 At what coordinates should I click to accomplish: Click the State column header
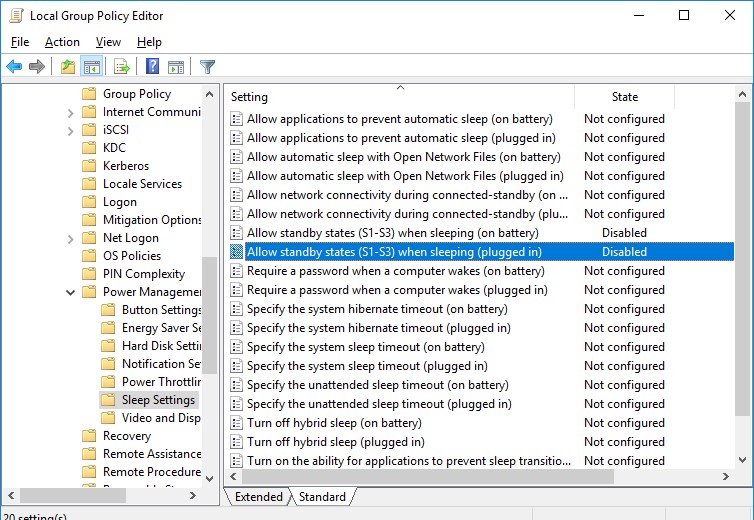(624, 97)
